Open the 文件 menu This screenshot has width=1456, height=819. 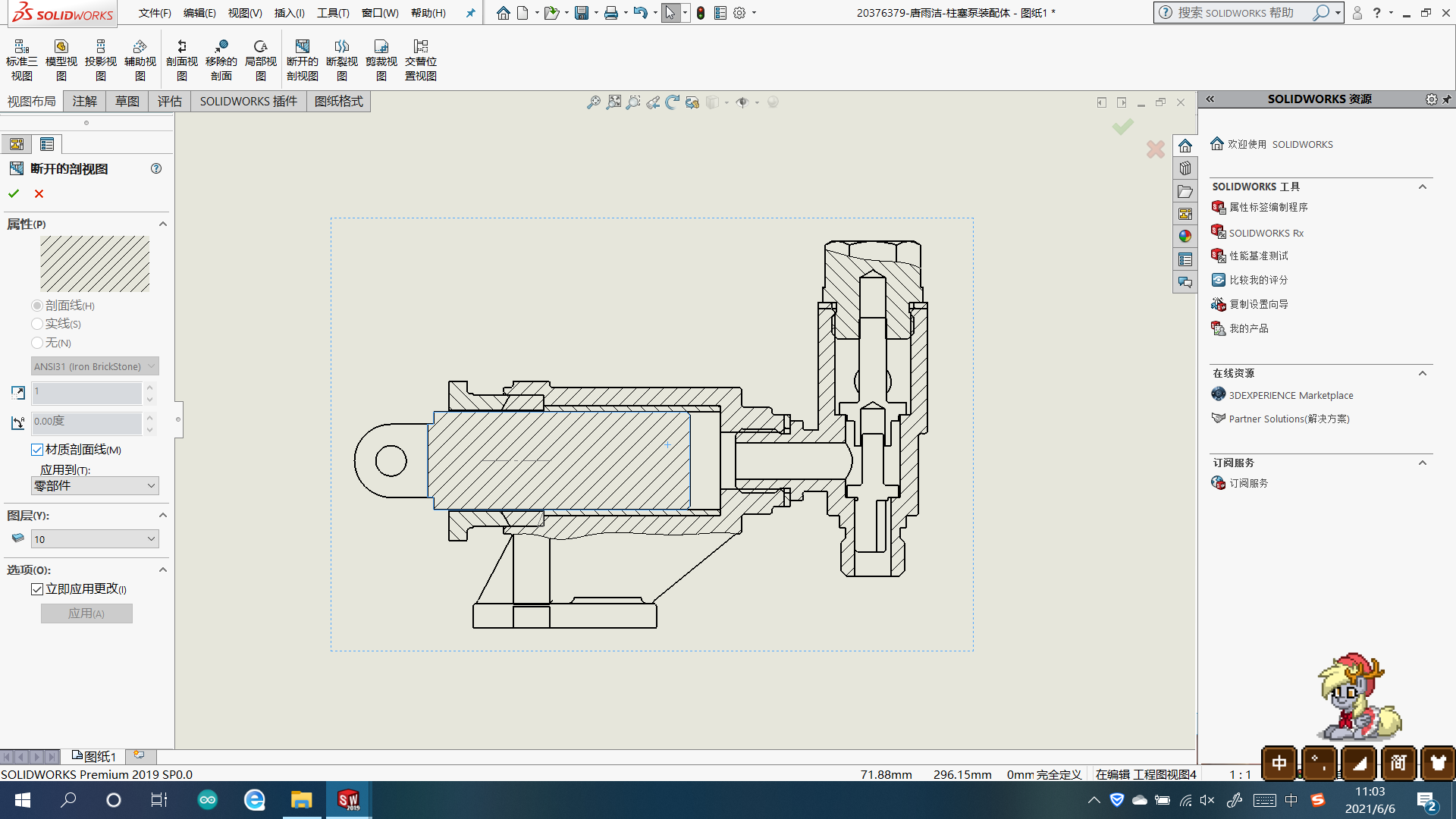[155, 13]
